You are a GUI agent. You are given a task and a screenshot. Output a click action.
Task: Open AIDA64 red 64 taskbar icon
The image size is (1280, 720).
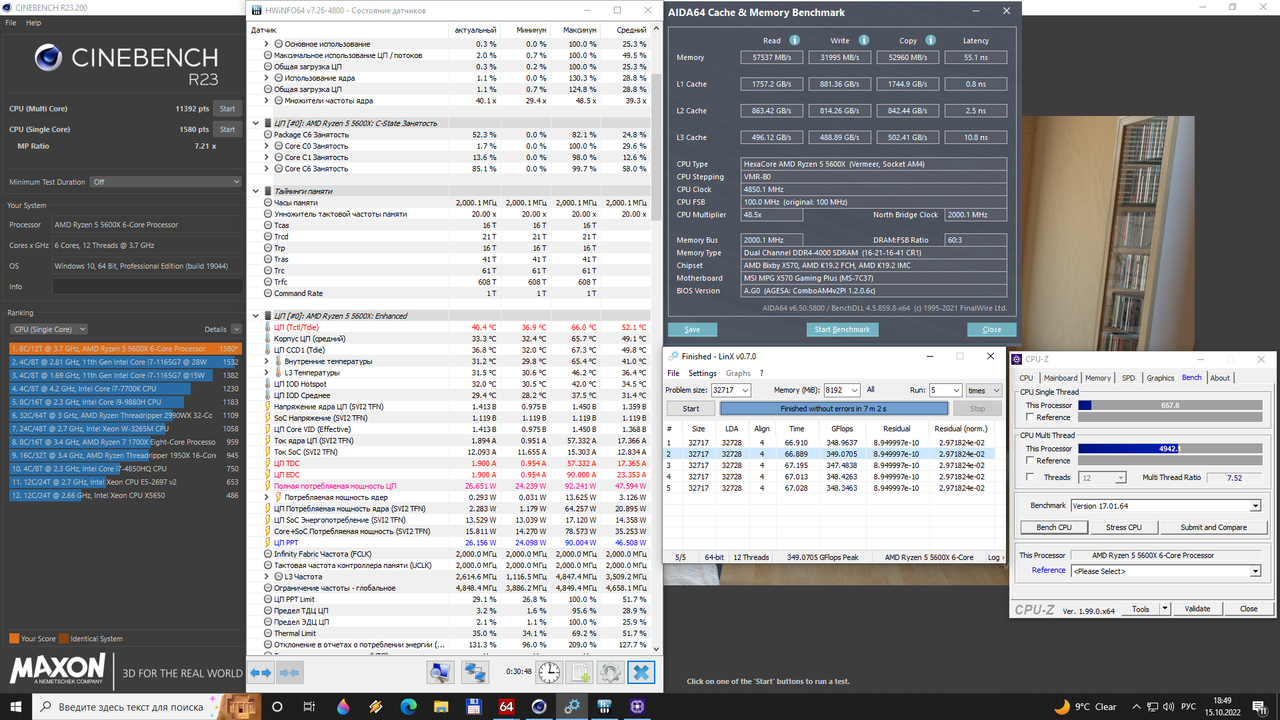pyautogui.click(x=507, y=706)
